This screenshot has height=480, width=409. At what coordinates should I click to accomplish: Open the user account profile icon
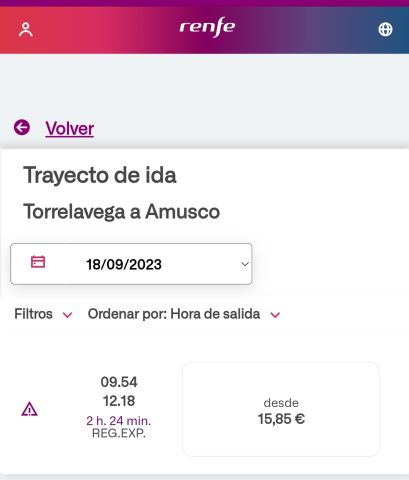pos(26,29)
